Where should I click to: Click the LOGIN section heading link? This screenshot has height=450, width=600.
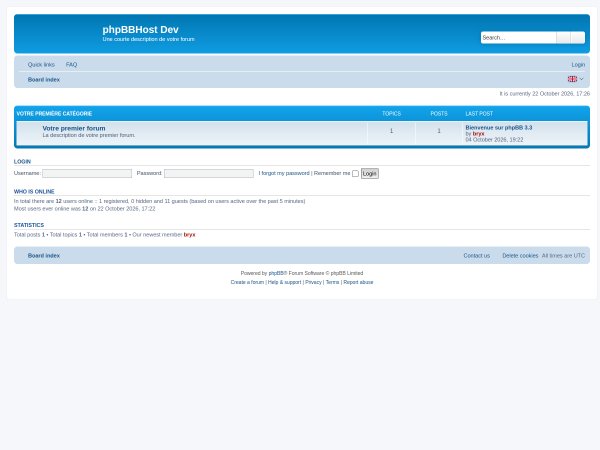[x=22, y=161]
